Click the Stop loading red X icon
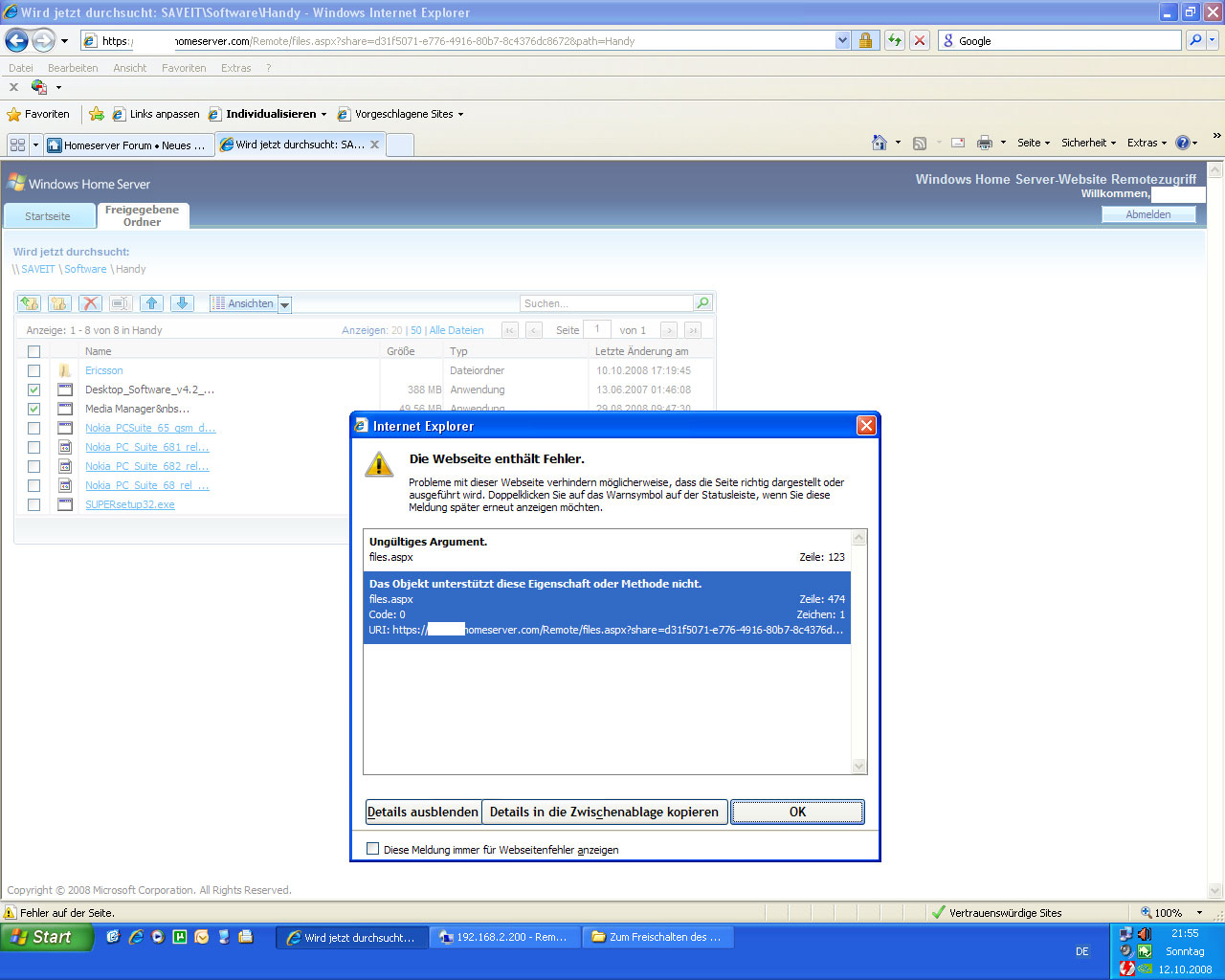Viewport: 1225px width, 980px height. [x=919, y=40]
